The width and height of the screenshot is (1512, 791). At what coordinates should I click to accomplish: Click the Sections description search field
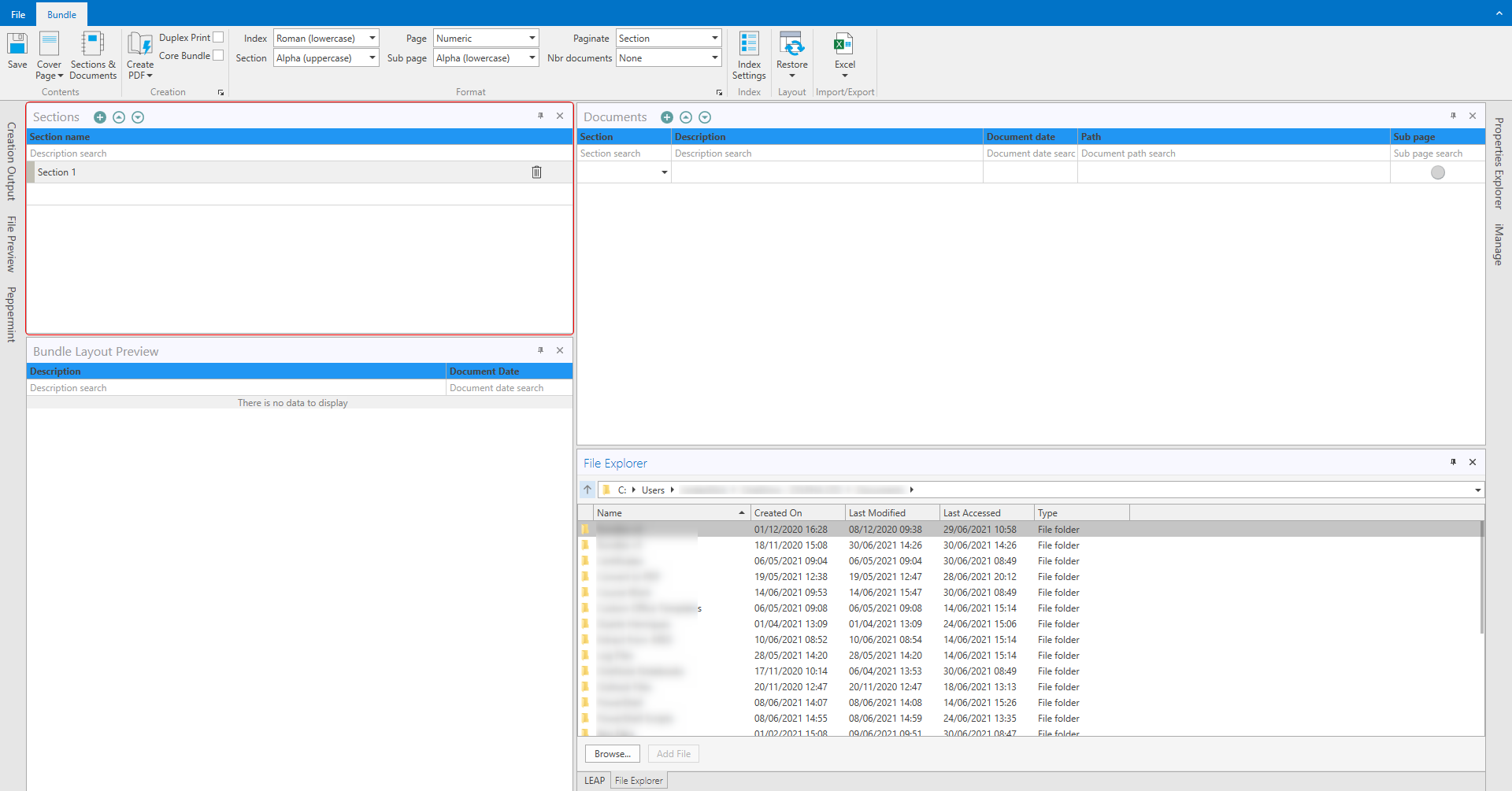[x=299, y=153]
